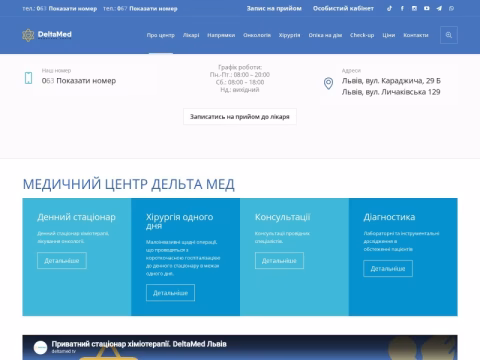Open address Львів, вул. Караджича, 29 Б
The width and height of the screenshot is (480, 360).
coord(391,81)
